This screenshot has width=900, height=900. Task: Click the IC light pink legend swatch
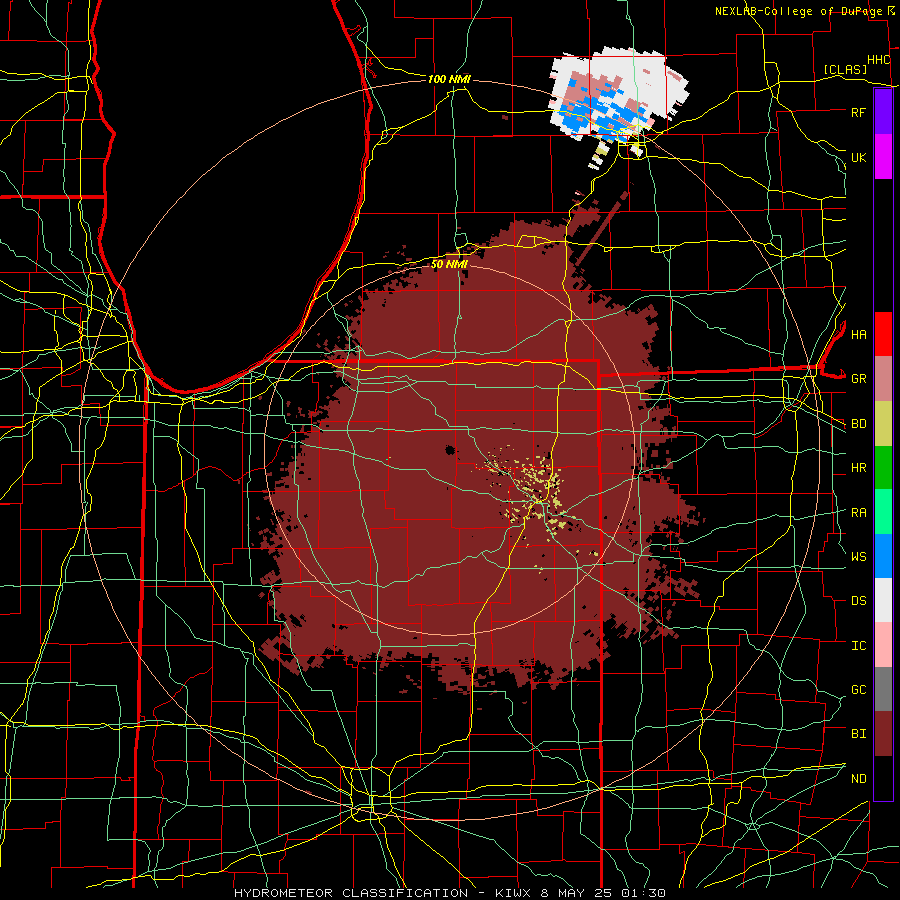pos(883,645)
